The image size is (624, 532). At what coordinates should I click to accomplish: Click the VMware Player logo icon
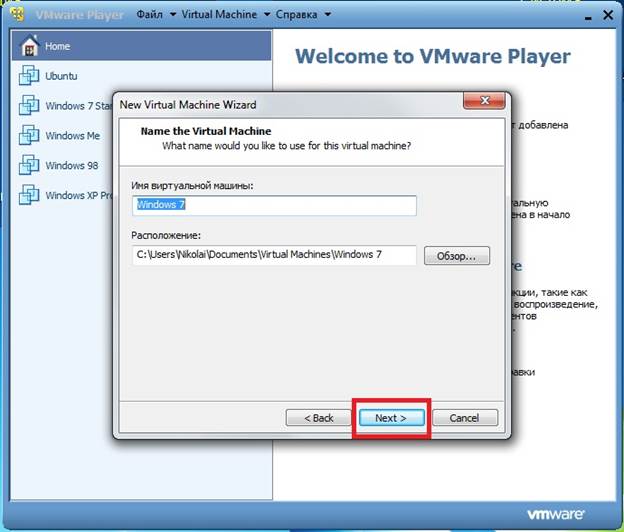point(17,14)
